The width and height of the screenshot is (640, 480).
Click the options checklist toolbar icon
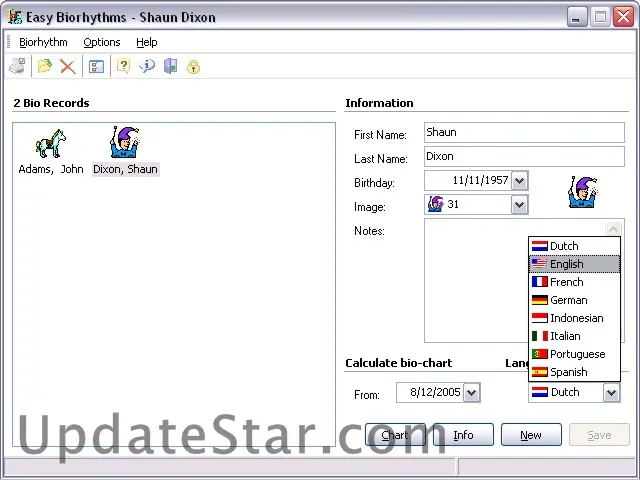click(x=96, y=66)
